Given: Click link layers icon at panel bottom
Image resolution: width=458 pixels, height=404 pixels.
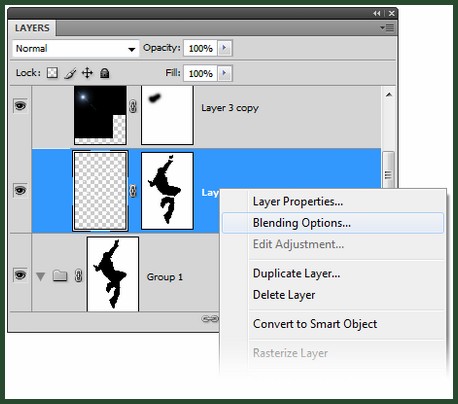Looking at the screenshot, I should (x=210, y=319).
